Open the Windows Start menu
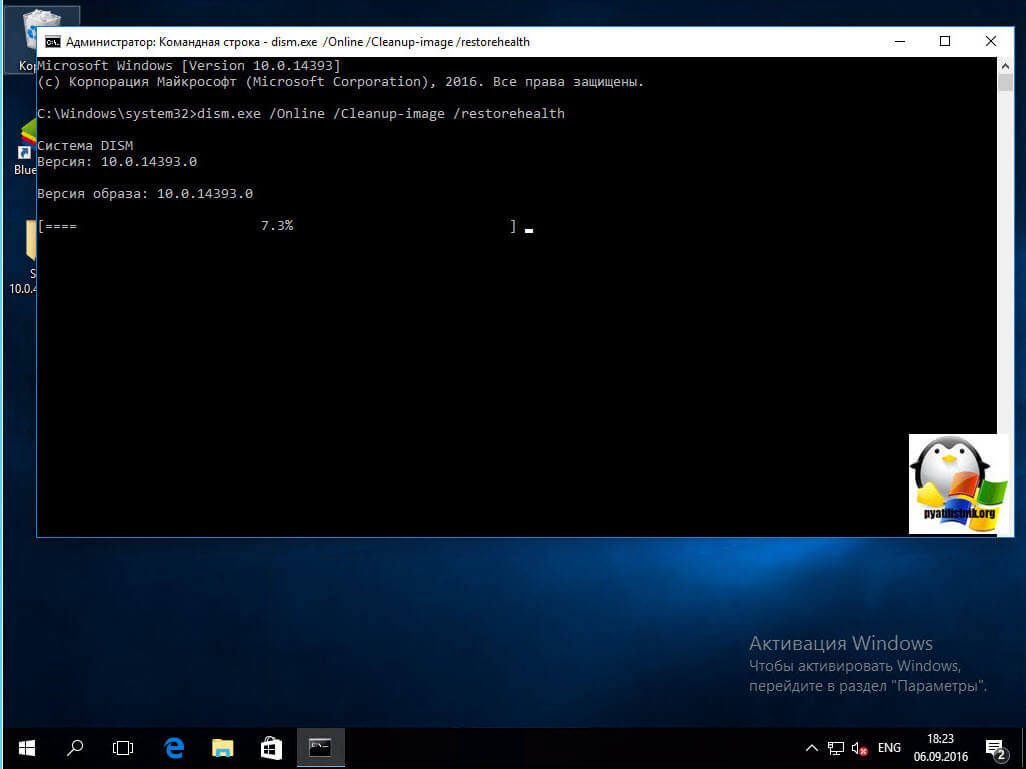The height and width of the screenshot is (769, 1026). click(x=27, y=747)
